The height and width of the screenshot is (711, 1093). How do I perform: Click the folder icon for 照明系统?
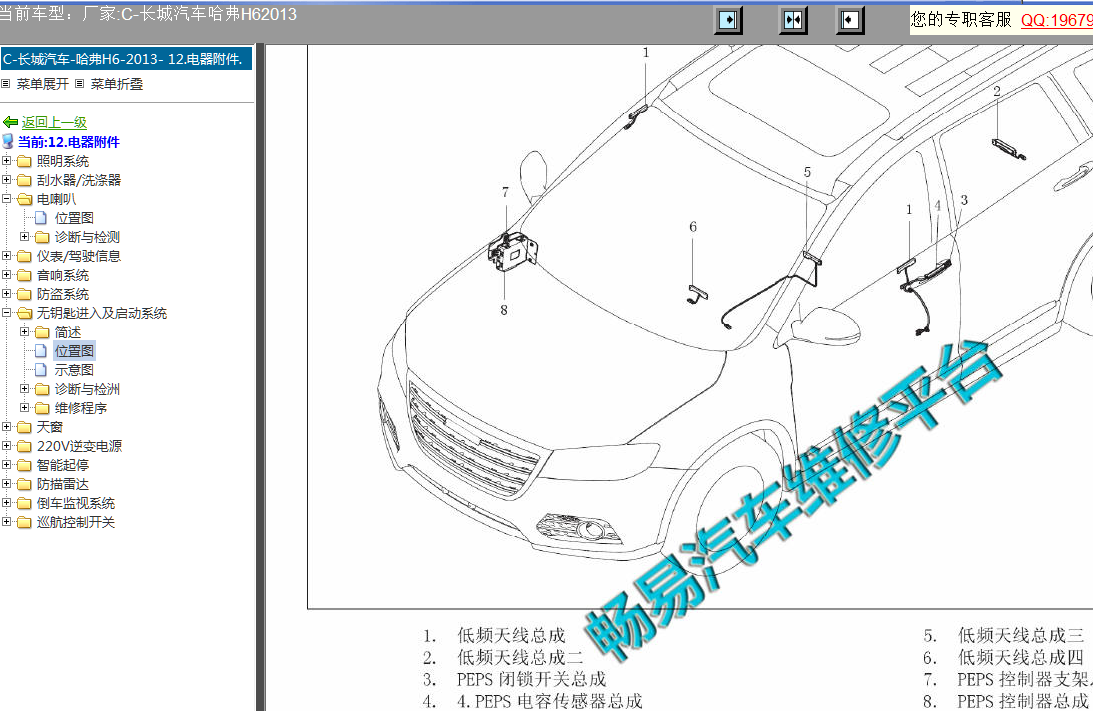(24, 161)
